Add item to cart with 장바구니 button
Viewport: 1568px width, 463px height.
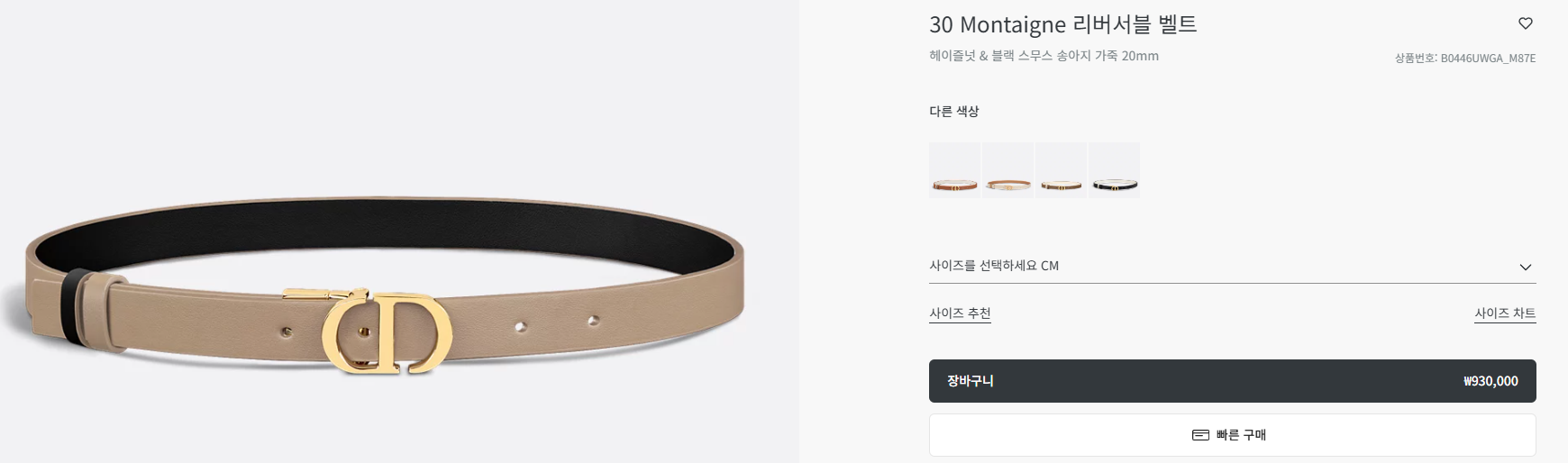(x=1232, y=381)
